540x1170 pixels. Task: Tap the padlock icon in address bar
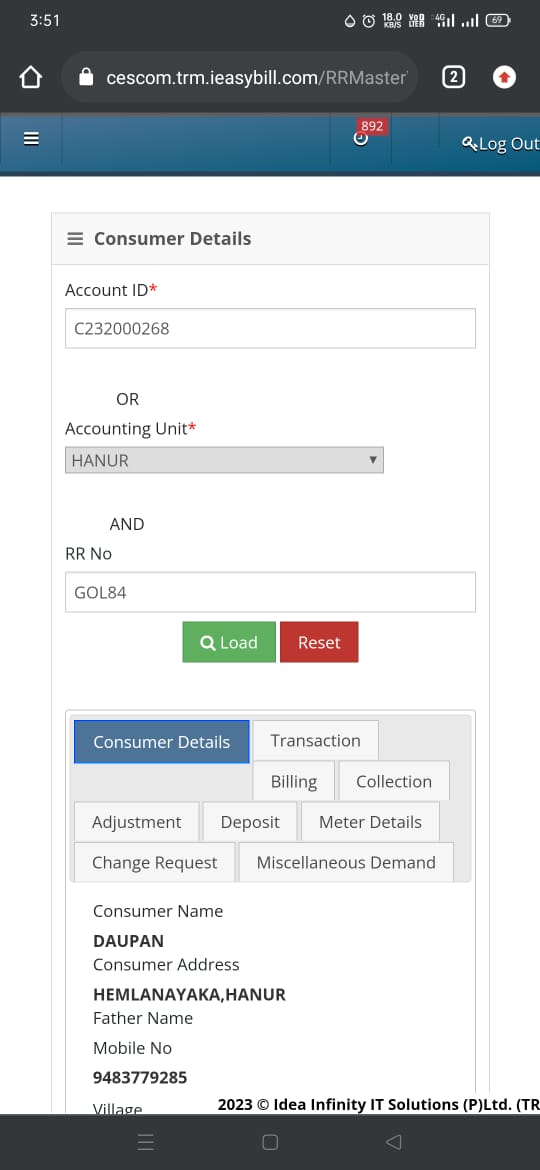click(x=87, y=77)
